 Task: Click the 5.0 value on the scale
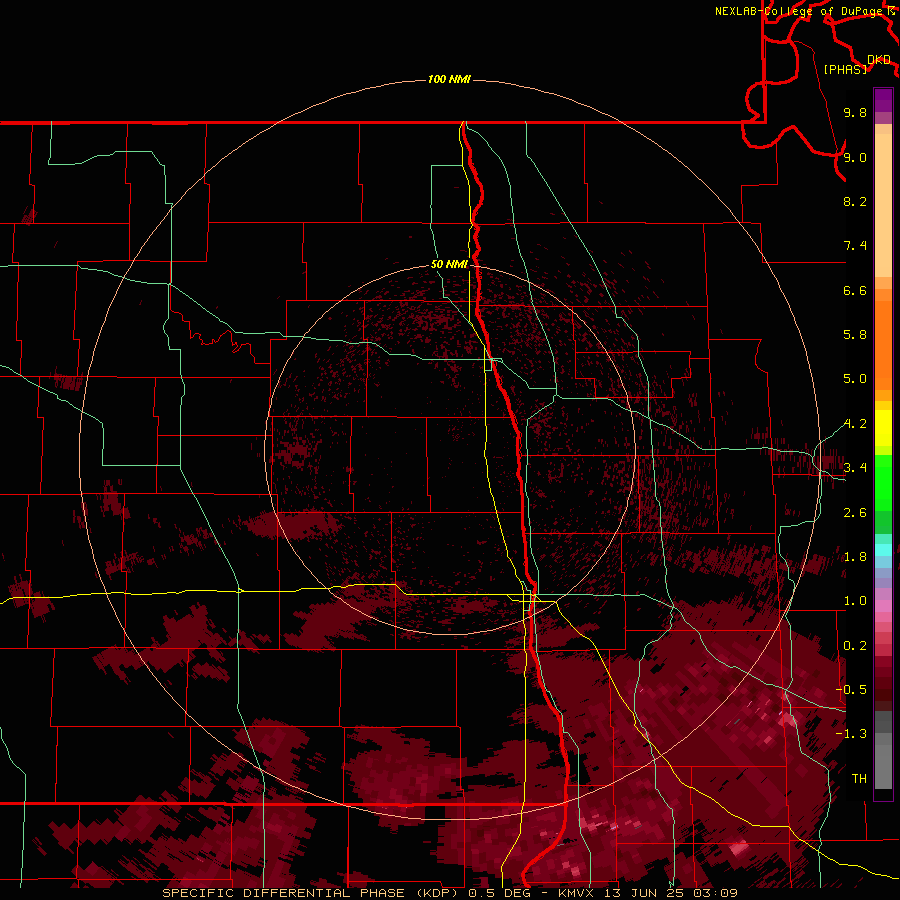pyautogui.click(x=855, y=379)
